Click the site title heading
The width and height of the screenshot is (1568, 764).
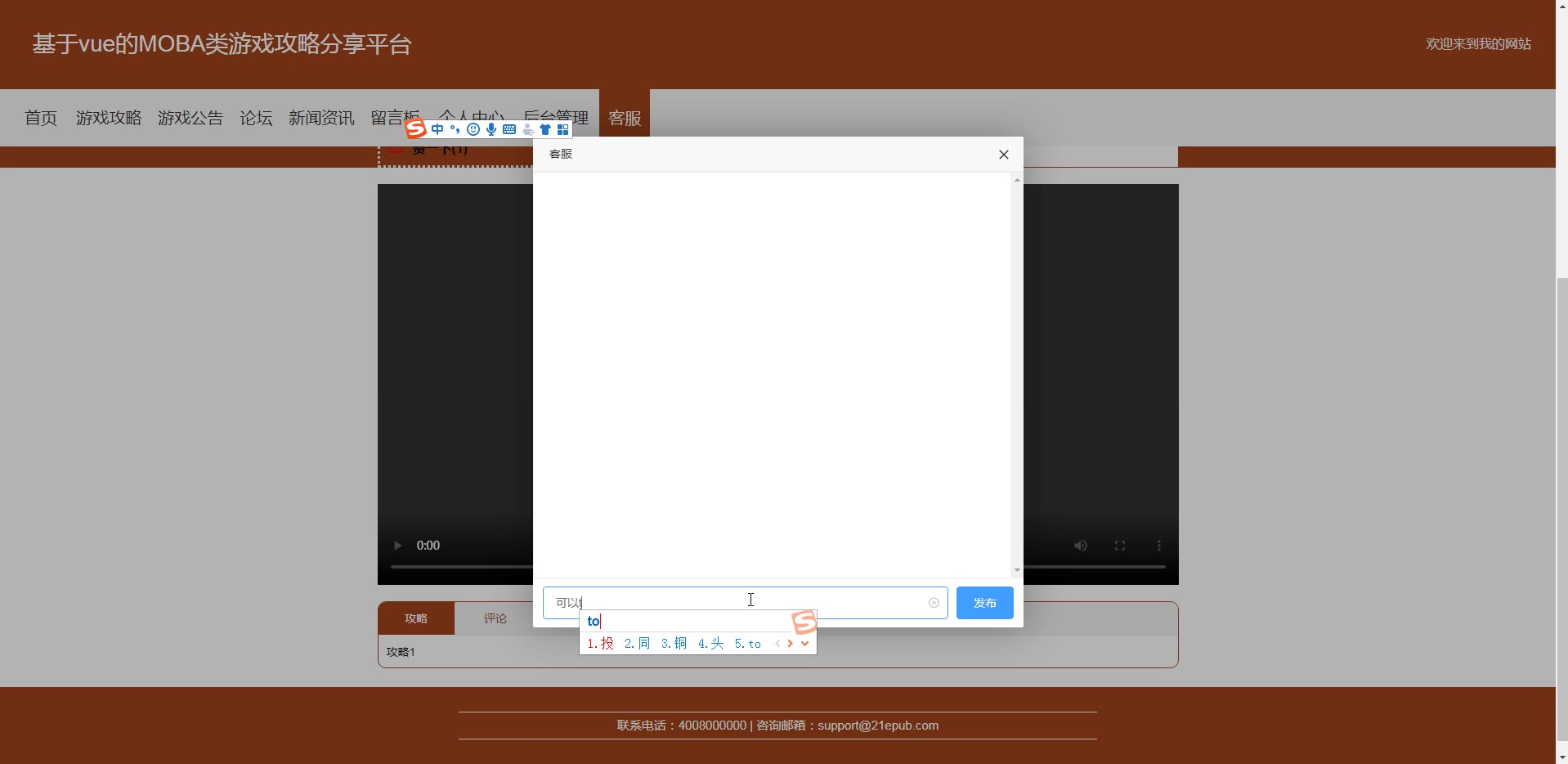(222, 44)
